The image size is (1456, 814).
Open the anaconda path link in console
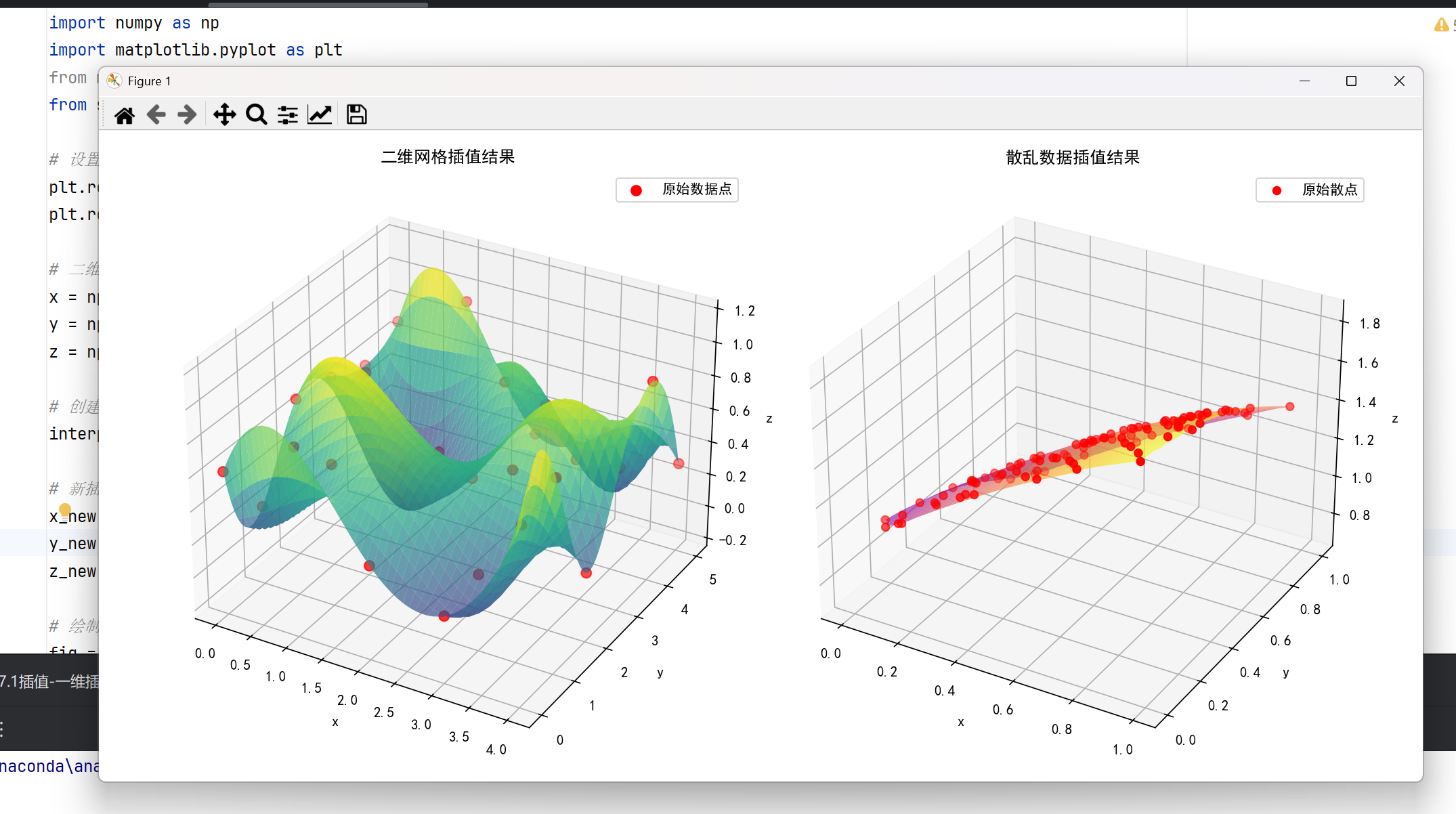pyautogui.click(x=49, y=767)
